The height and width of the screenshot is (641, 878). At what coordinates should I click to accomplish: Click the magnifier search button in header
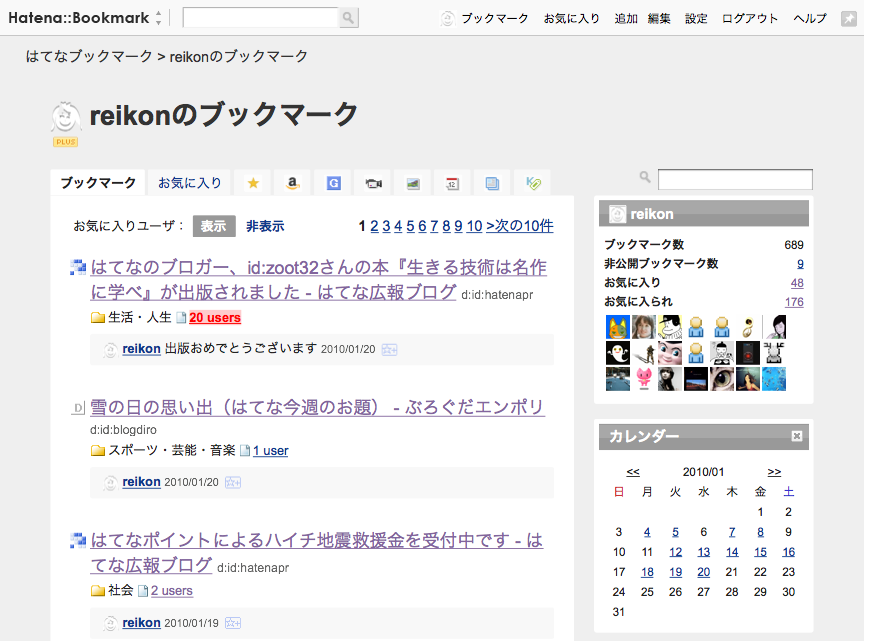point(348,18)
